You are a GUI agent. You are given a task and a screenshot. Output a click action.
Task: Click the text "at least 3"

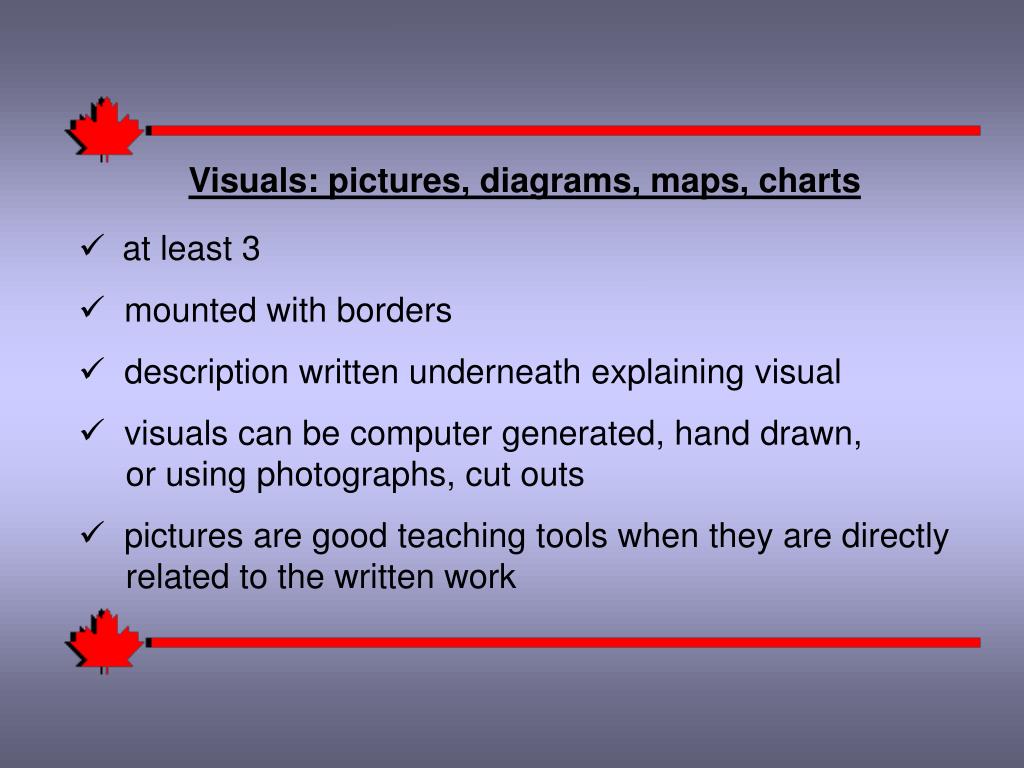point(191,249)
